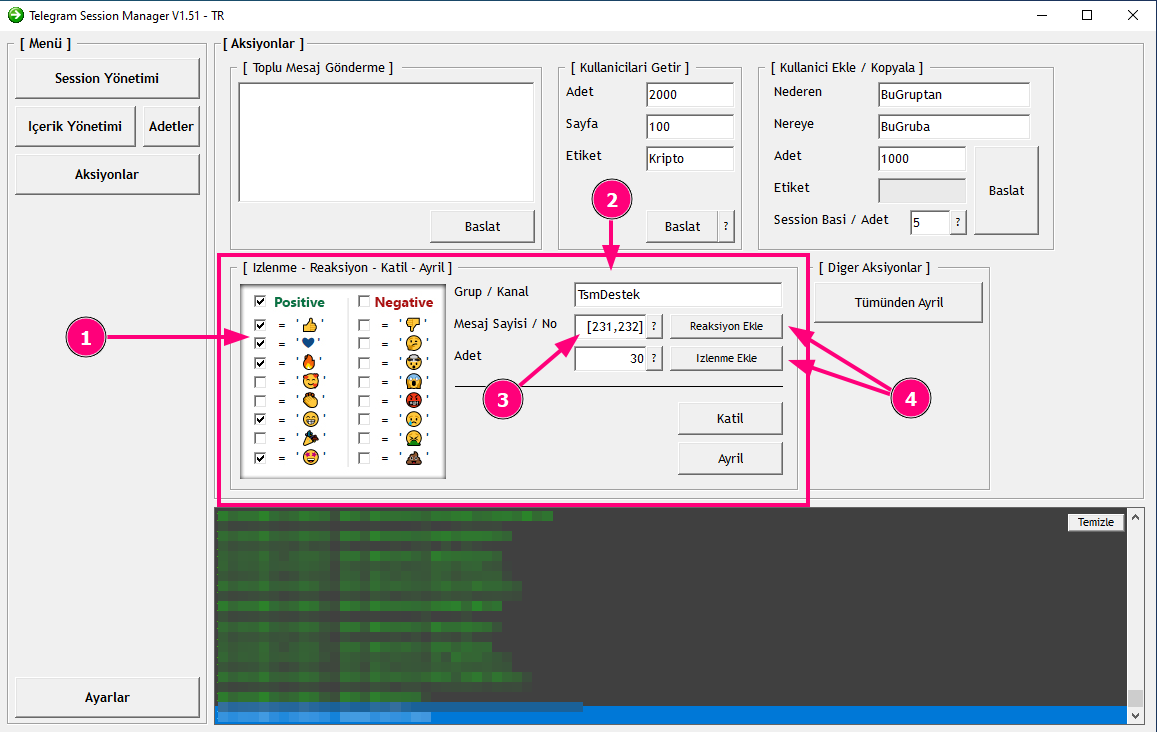The width and height of the screenshot is (1157, 732).
Task: Open help '?' beside Session Basi / Adet field
Action: point(958,222)
